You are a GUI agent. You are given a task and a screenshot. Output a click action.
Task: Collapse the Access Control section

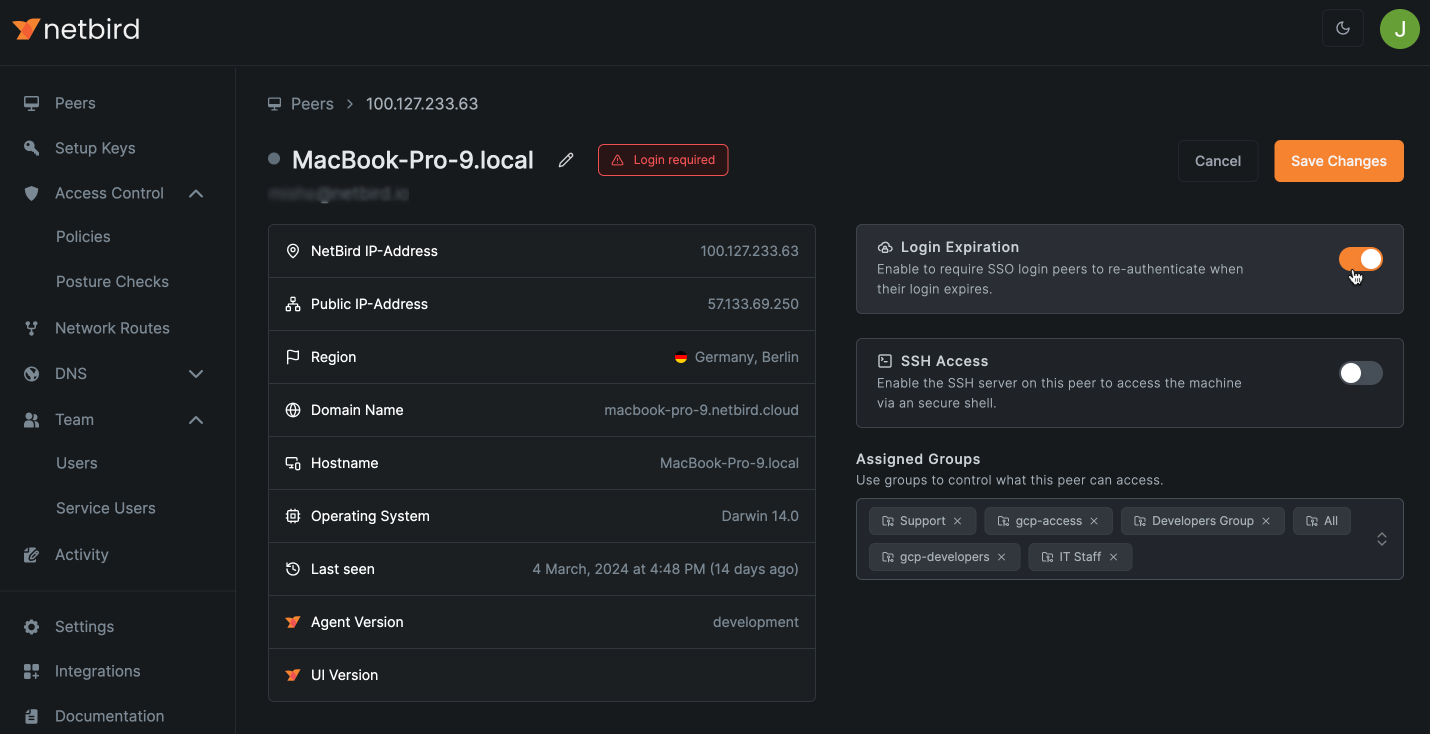click(x=196, y=193)
